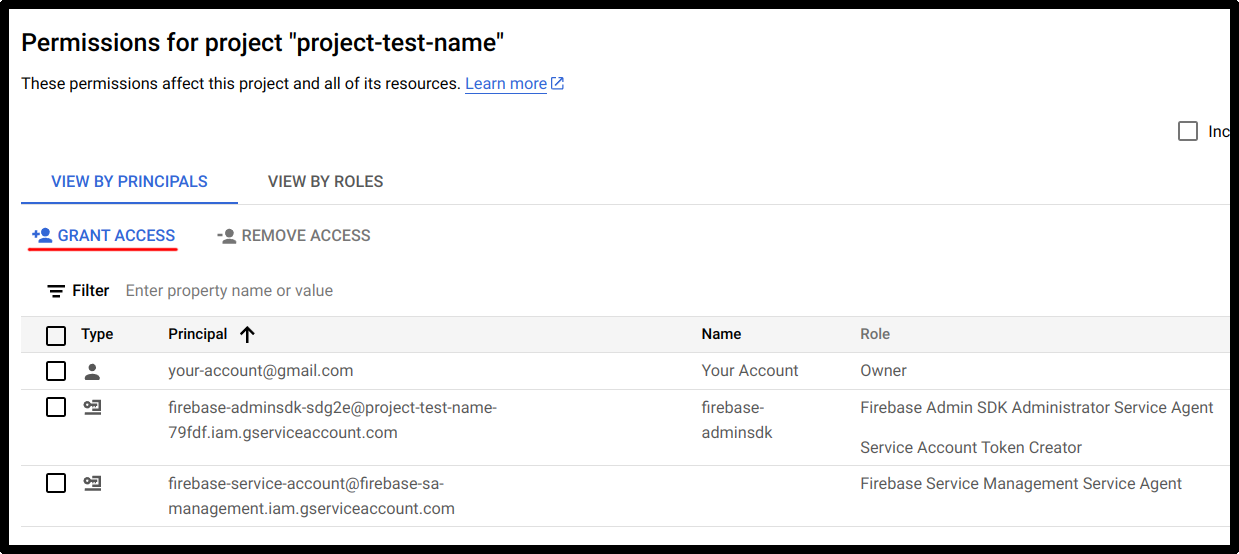Toggle the select-all checkbox in table header
Screen dimensions: 1239x554
pyautogui.click(x=56, y=335)
